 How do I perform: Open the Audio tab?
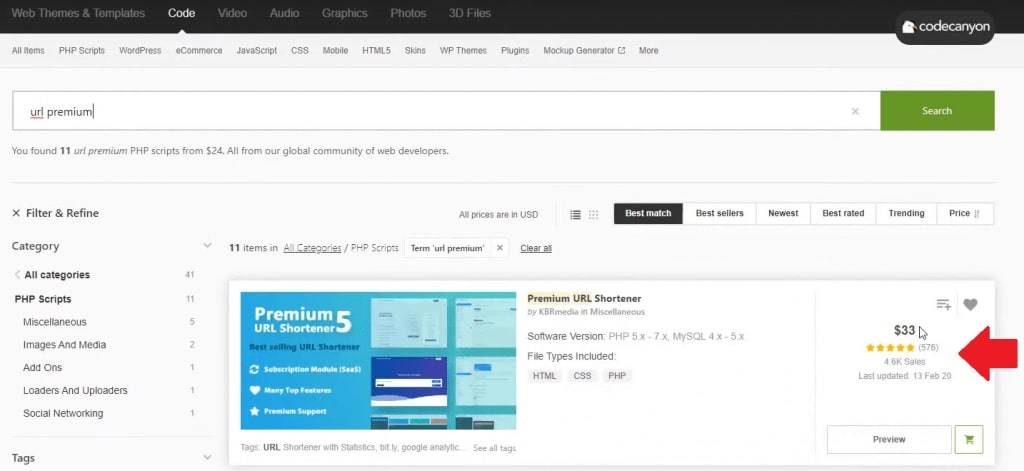coord(285,13)
